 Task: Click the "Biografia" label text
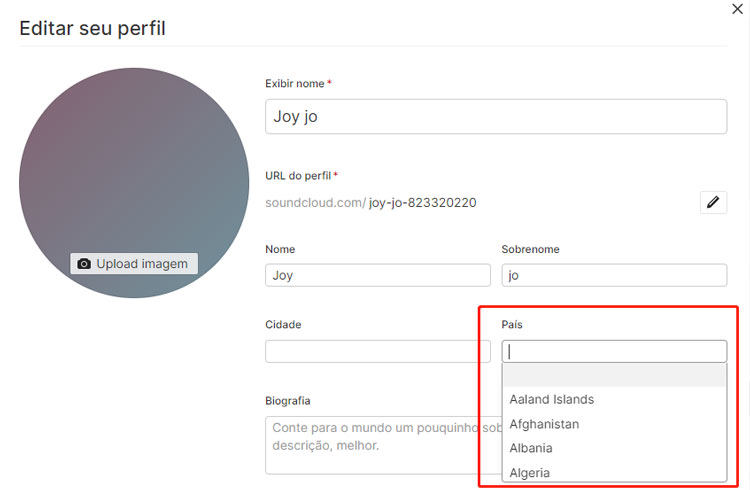pos(288,401)
